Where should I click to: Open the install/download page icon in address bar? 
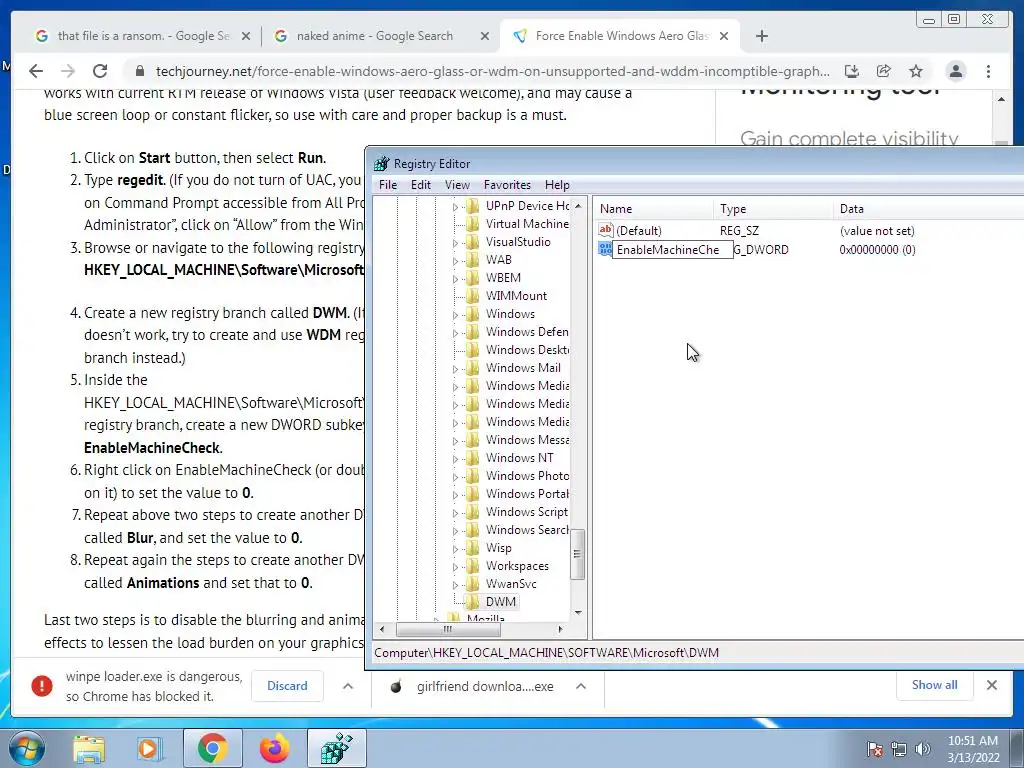[x=852, y=71]
